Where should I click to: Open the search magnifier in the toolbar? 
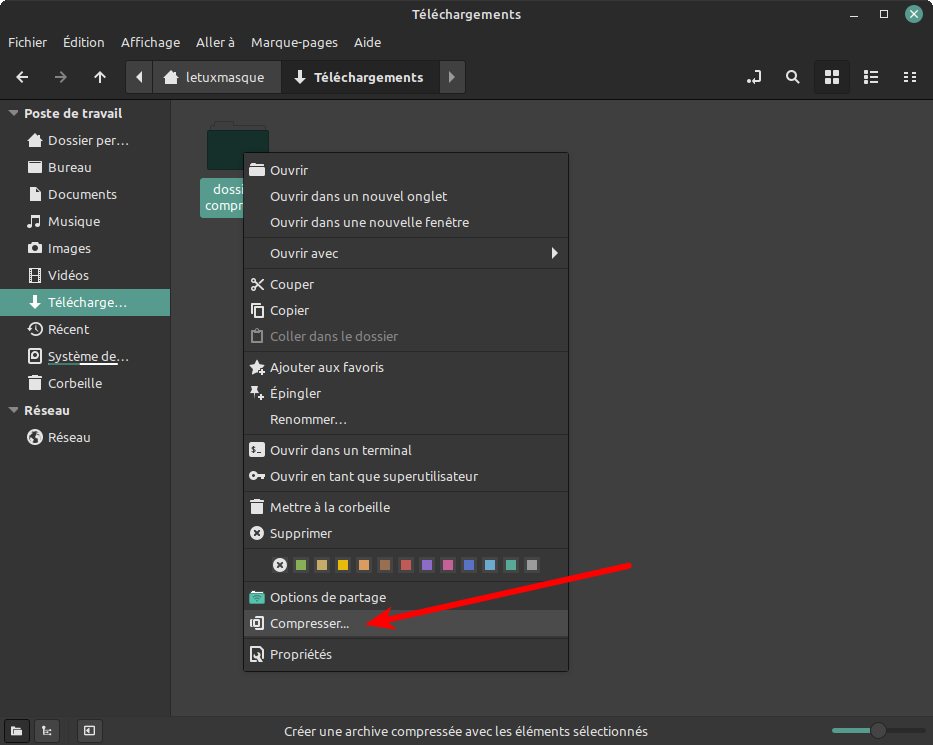pyautogui.click(x=792, y=77)
